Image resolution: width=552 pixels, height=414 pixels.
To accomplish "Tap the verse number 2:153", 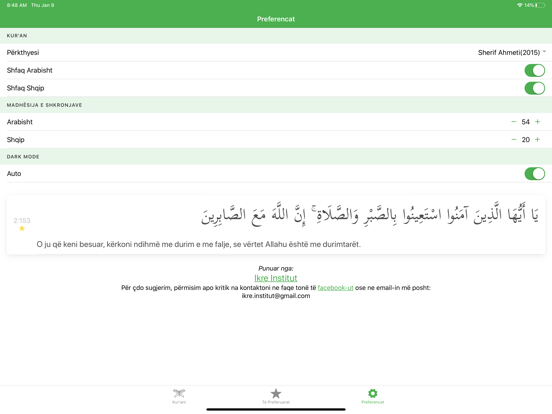I will tap(22, 221).
